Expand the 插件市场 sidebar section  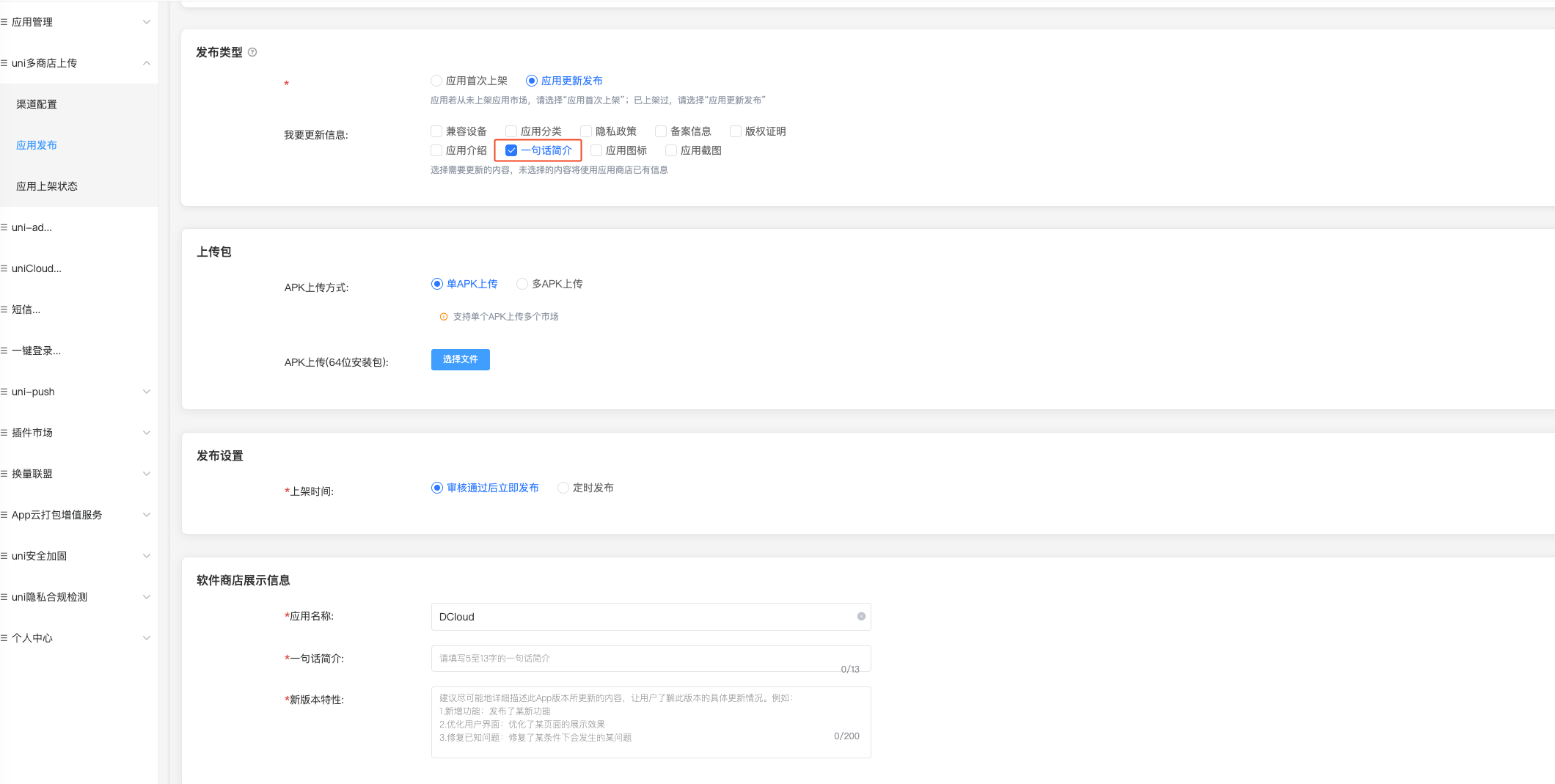pos(146,433)
